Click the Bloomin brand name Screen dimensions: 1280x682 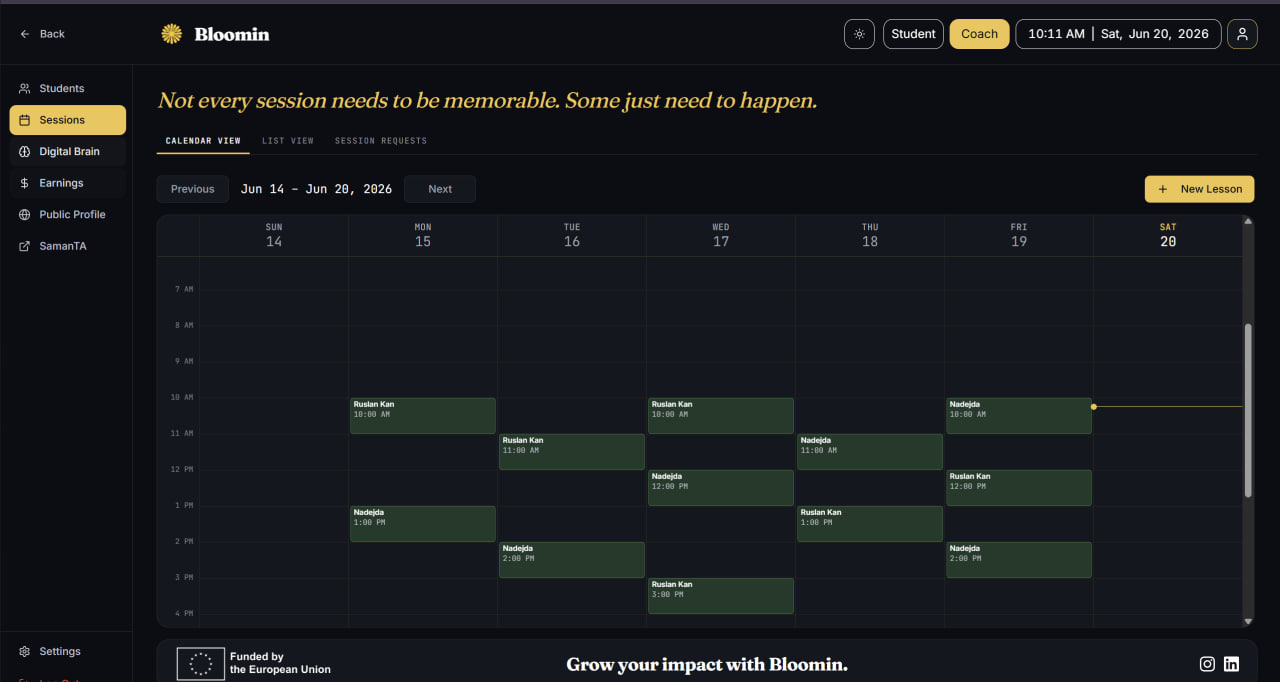[x=232, y=34]
